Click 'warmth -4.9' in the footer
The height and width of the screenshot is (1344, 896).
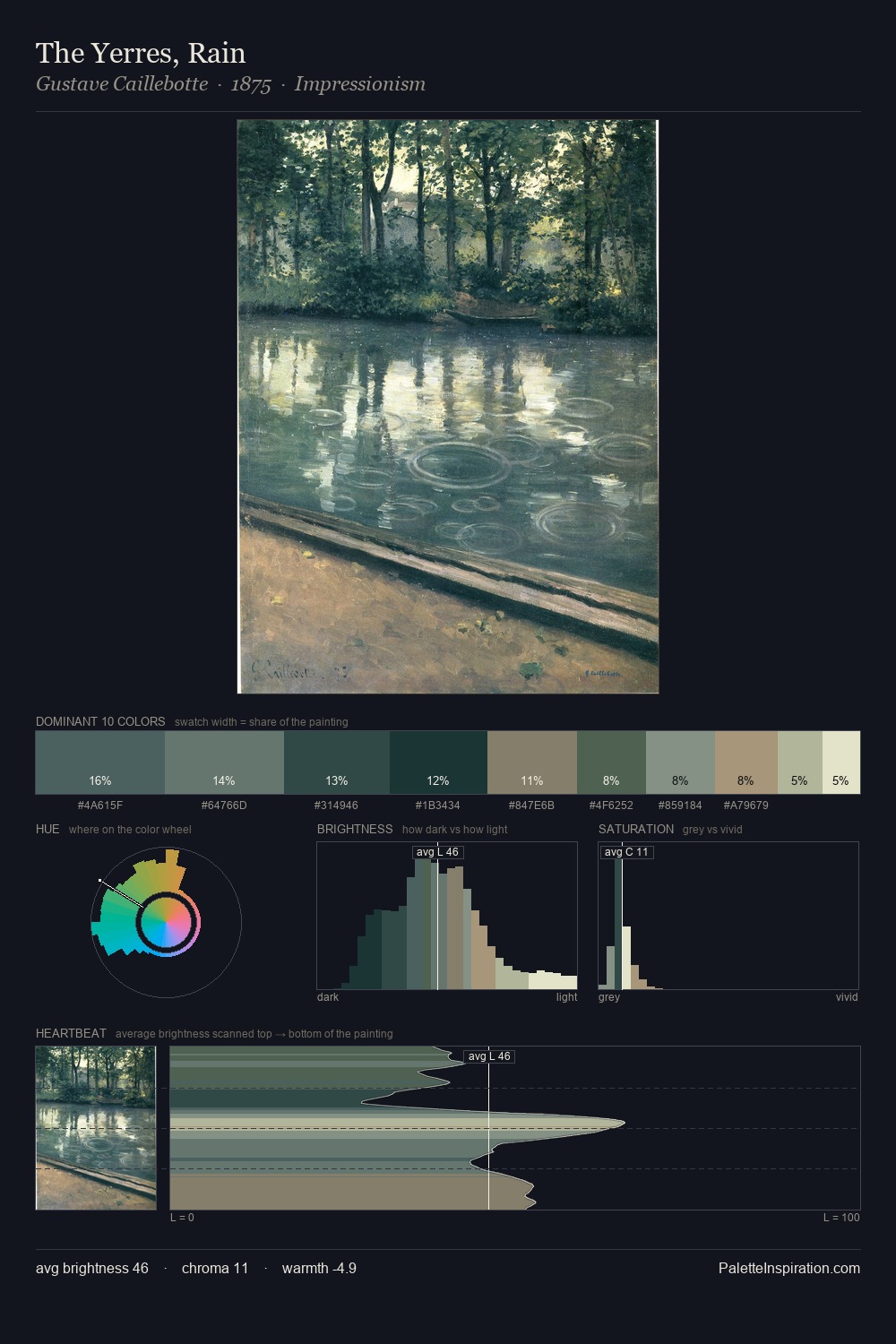[319, 1268]
